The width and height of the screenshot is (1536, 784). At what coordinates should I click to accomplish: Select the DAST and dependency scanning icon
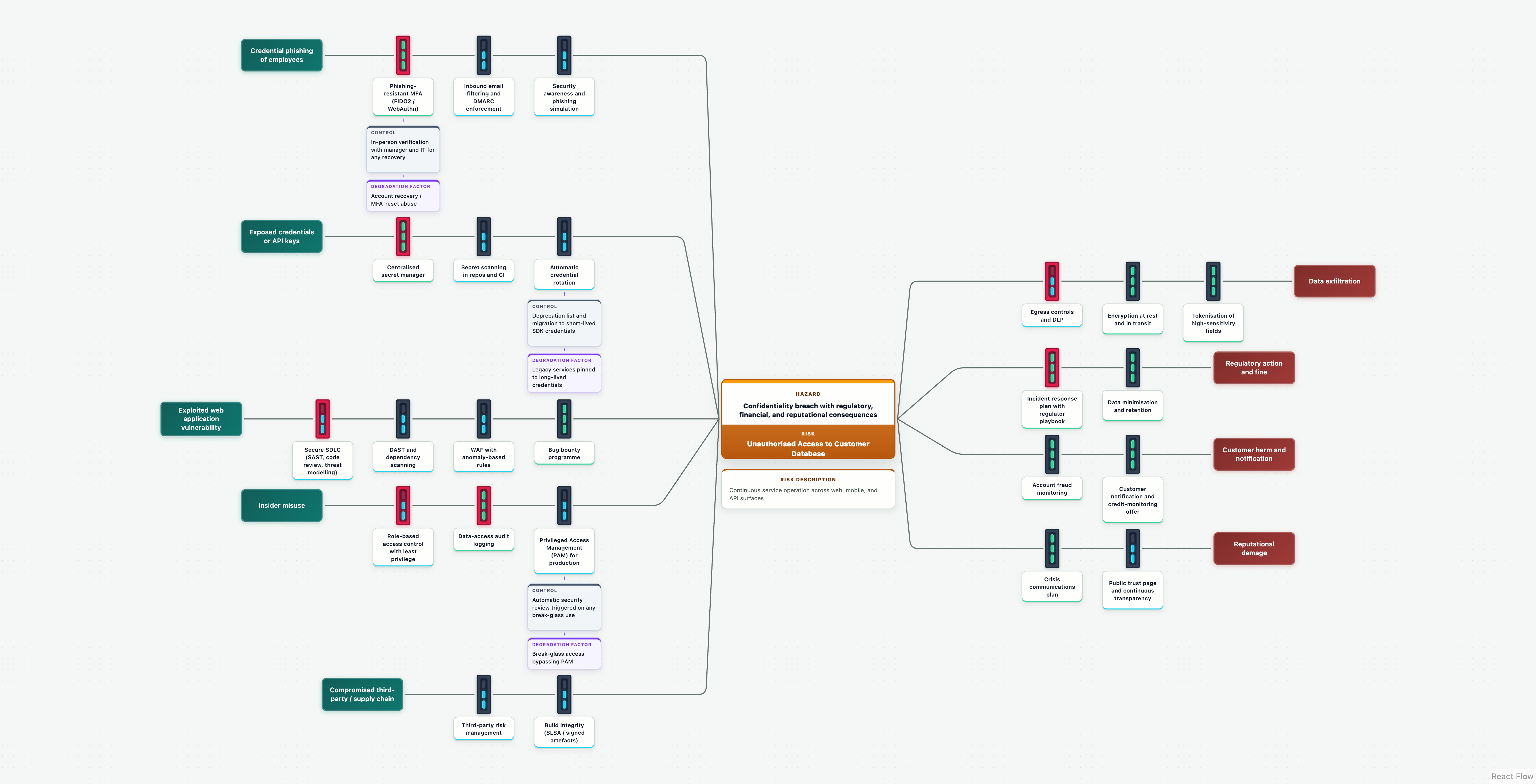coord(403,419)
